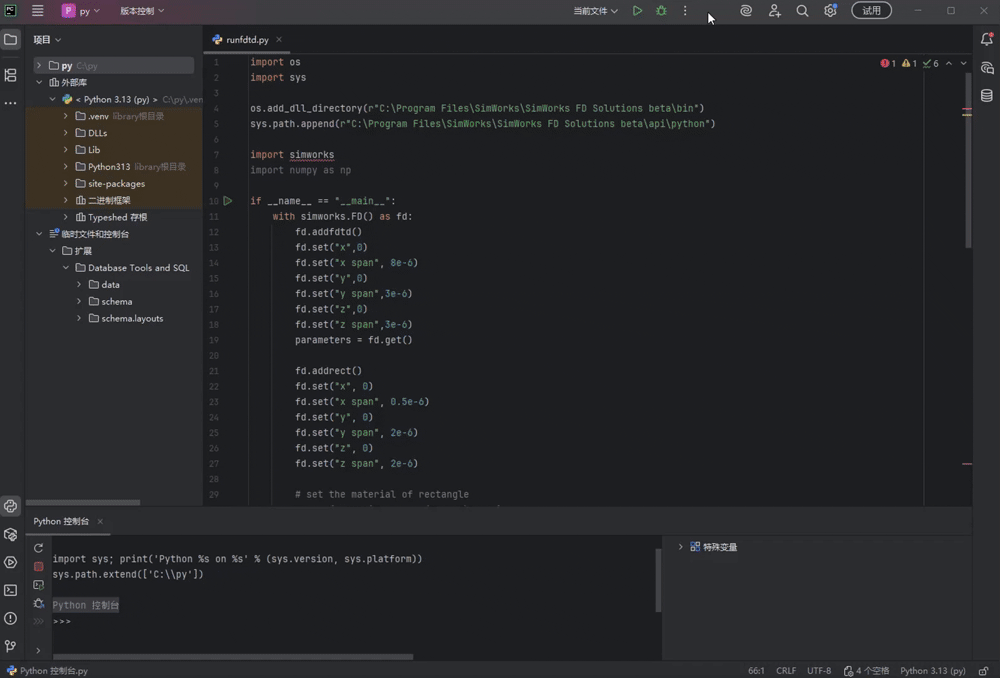This screenshot has height=678, width=1000.
Task: Open IDE settings gear
Action: click(830, 11)
